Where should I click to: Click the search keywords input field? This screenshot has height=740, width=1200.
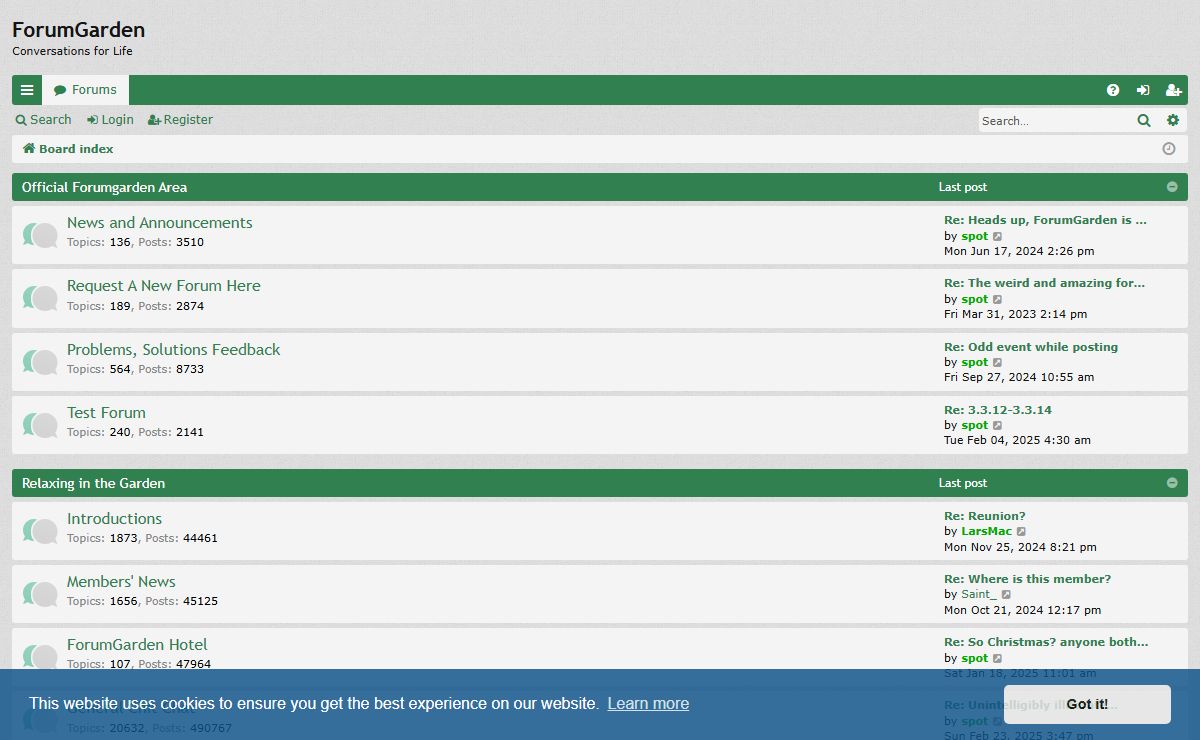point(1053,121)
